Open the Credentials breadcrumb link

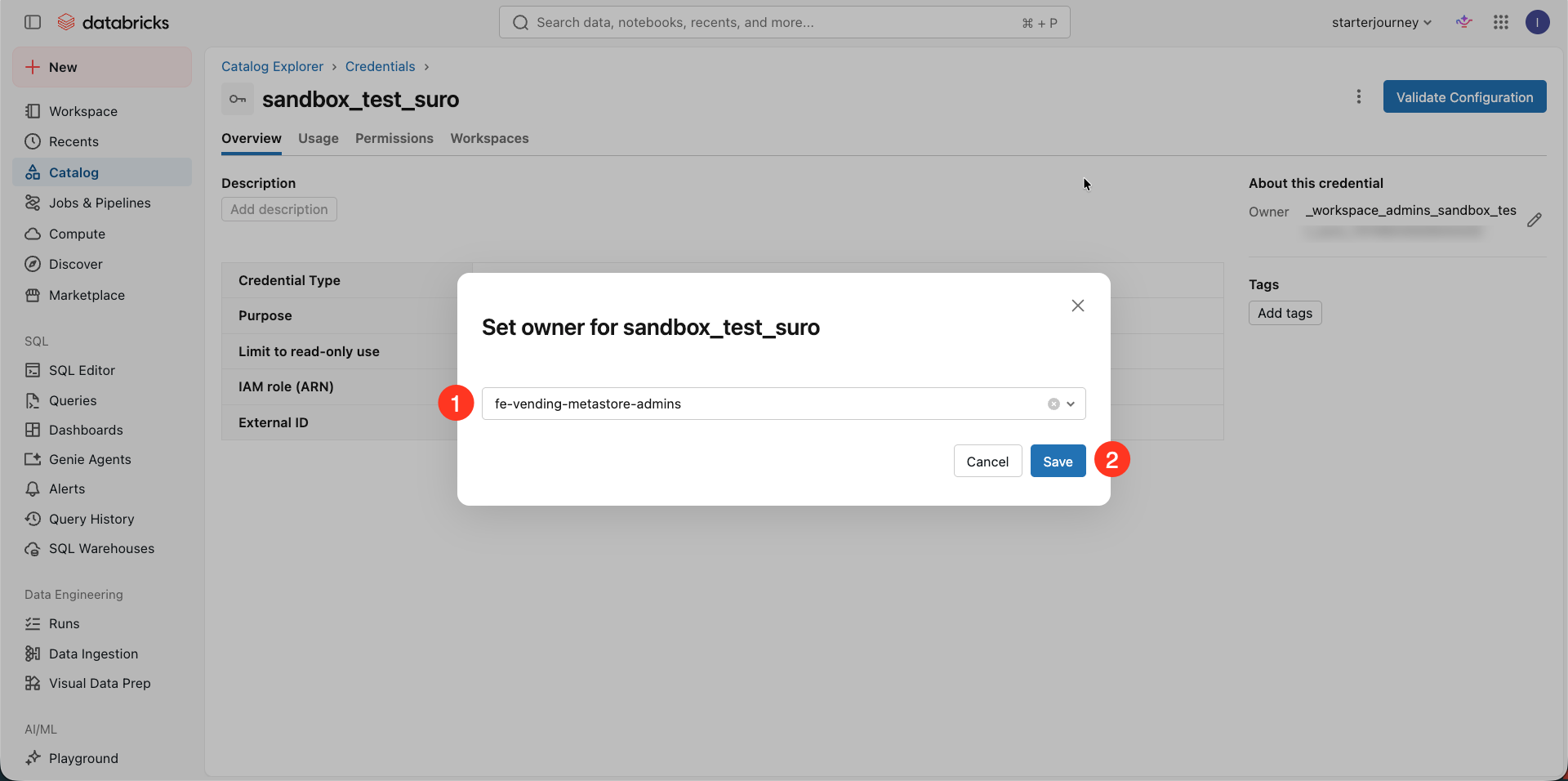(x=380, y=66)
